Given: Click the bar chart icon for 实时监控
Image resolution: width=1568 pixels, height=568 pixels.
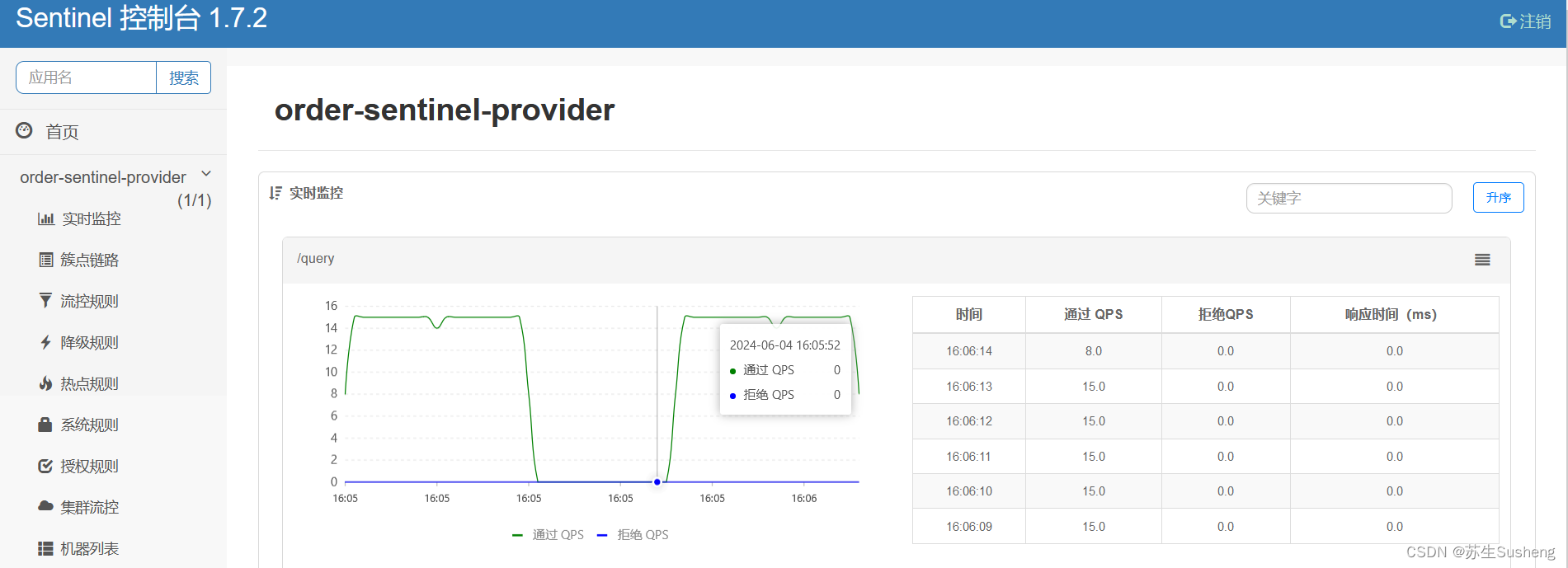Looking at the screenshot, I should point(45,218).
